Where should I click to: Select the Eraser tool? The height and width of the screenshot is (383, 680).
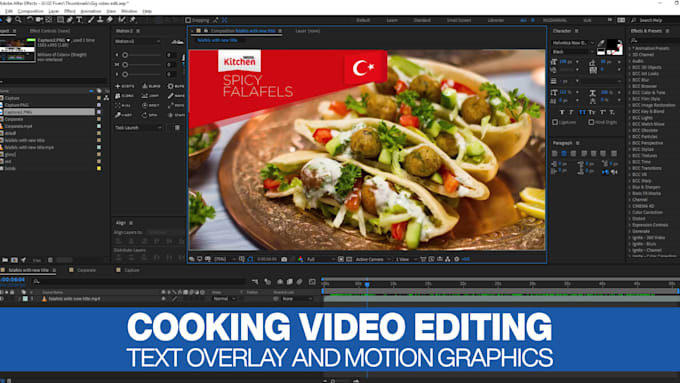click(x=110, y=20)
